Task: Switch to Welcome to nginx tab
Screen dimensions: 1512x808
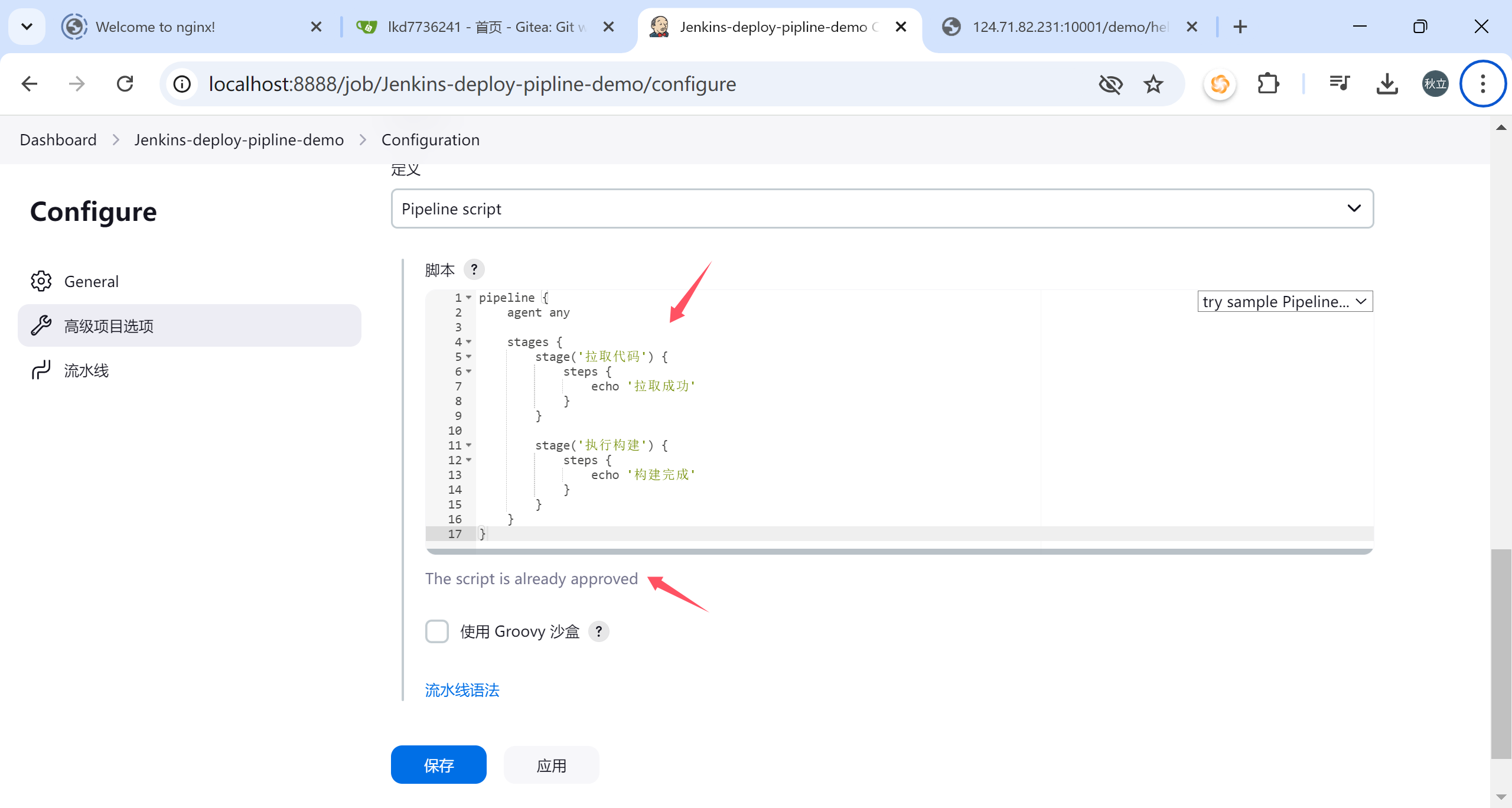Action: [155, 27]
